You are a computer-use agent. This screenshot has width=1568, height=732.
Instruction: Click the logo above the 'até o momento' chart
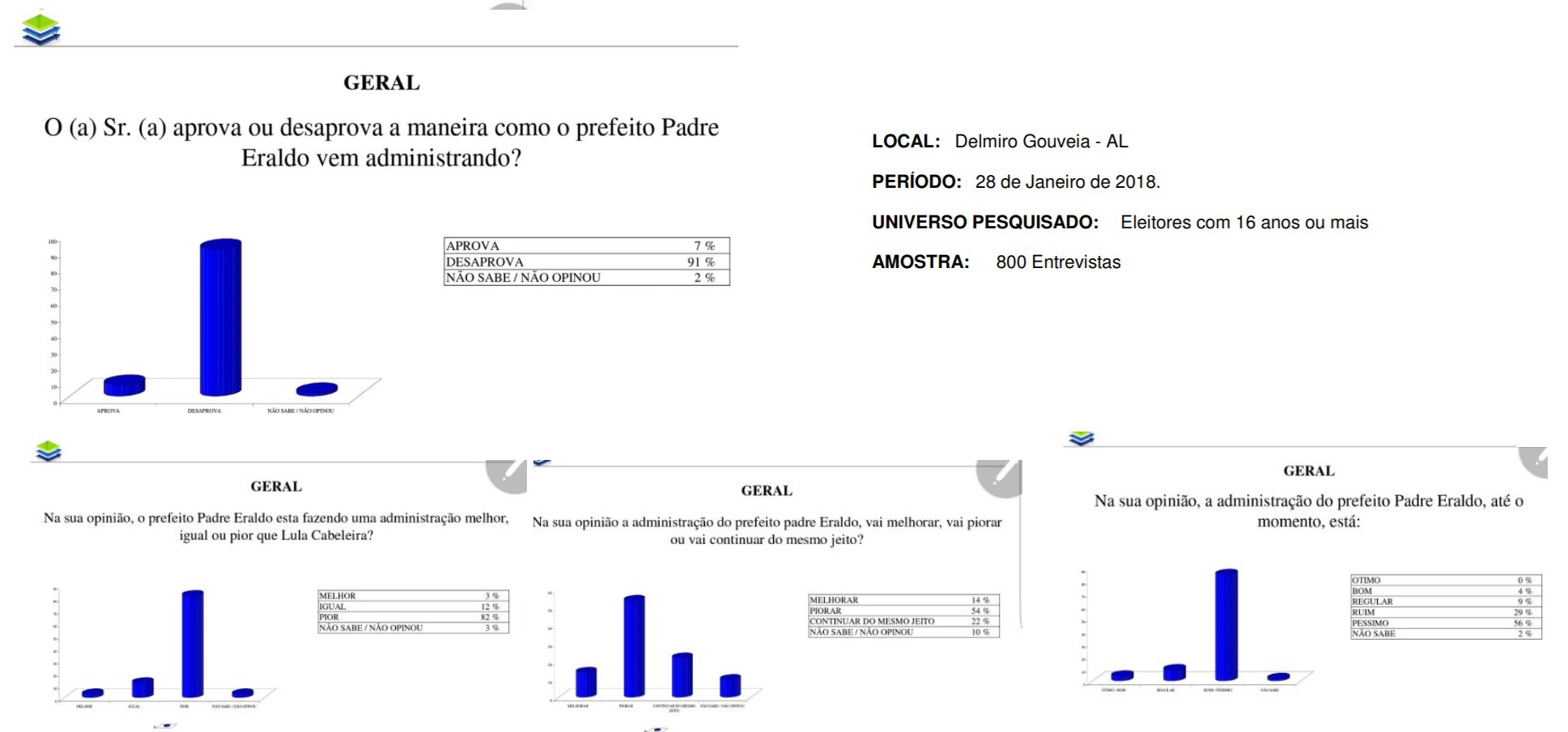pos(1081,438)
